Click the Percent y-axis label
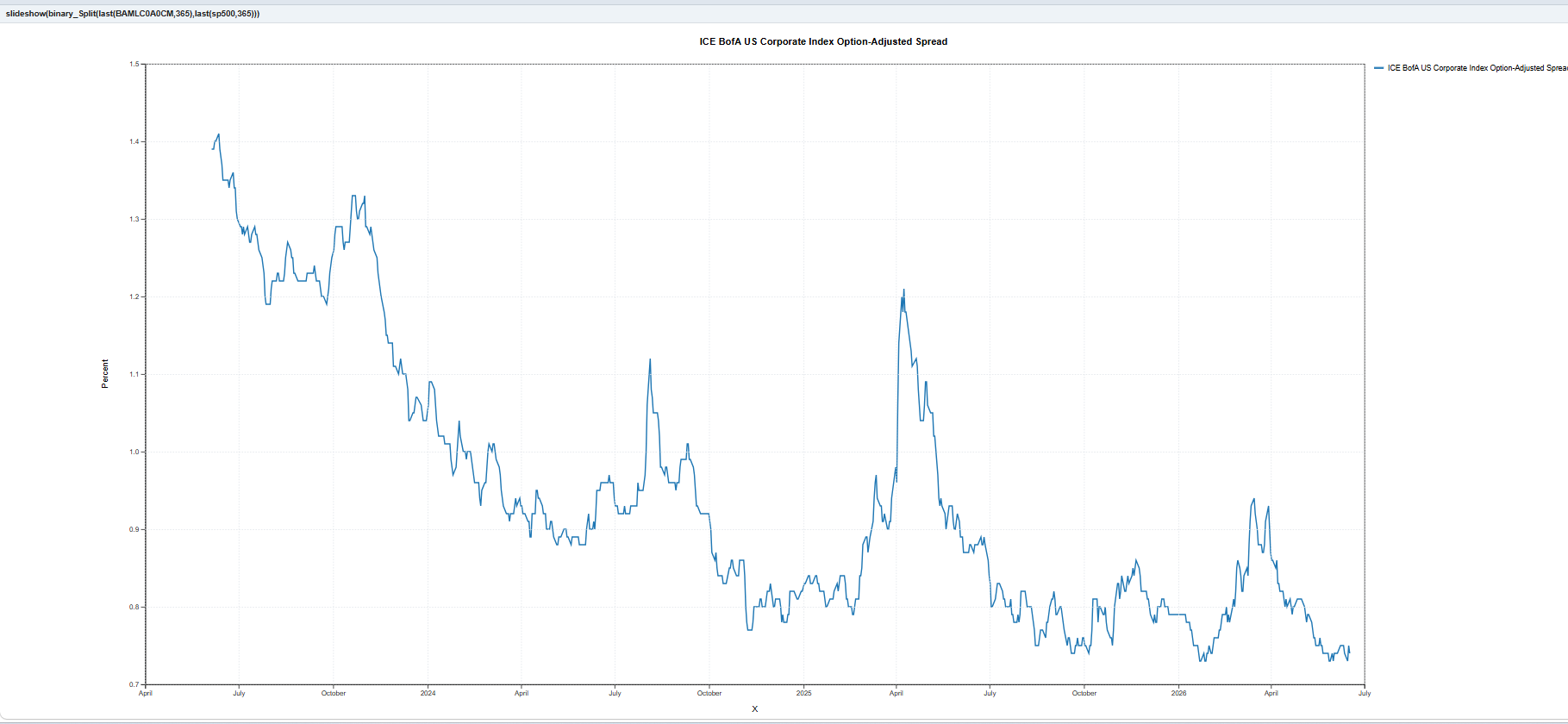This screenshot has height=724, width=1568. coord(105,374)
